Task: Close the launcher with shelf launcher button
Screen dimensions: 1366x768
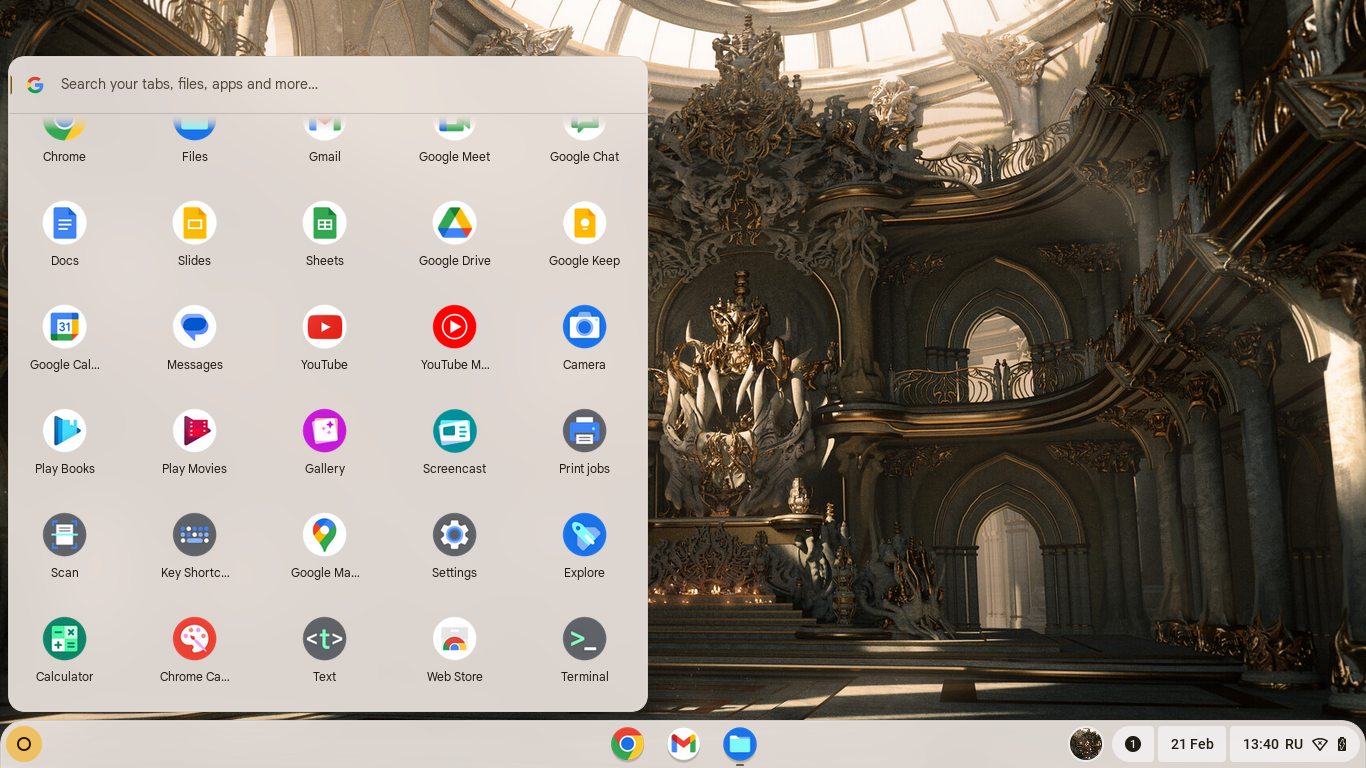Action: click(24, 744)
